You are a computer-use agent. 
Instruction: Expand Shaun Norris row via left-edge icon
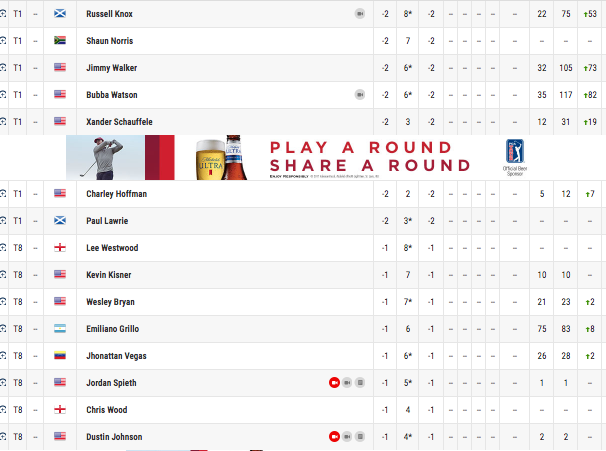pos(3,41)
